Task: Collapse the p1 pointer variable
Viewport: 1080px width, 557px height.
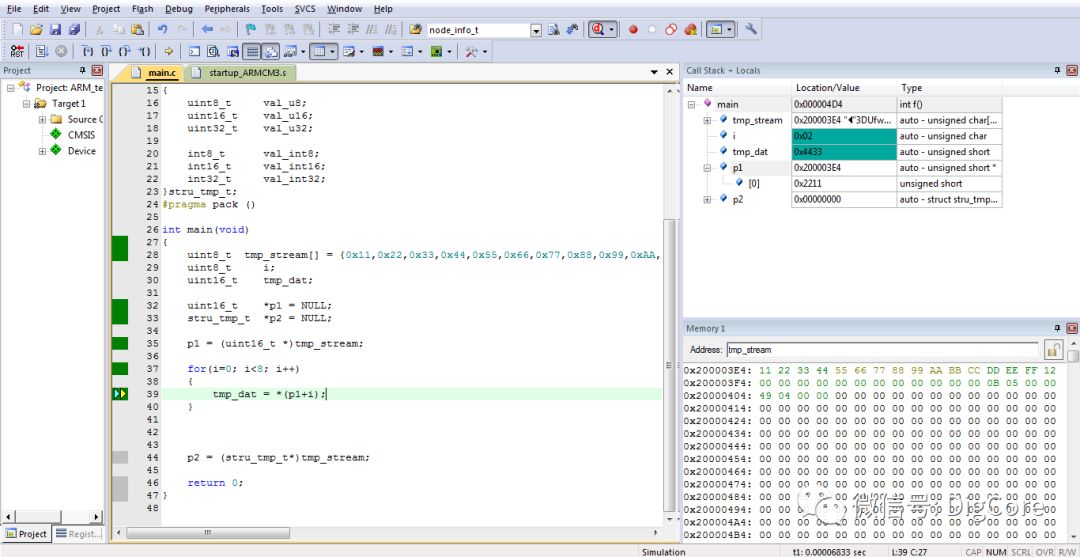Action: point(707,168)
